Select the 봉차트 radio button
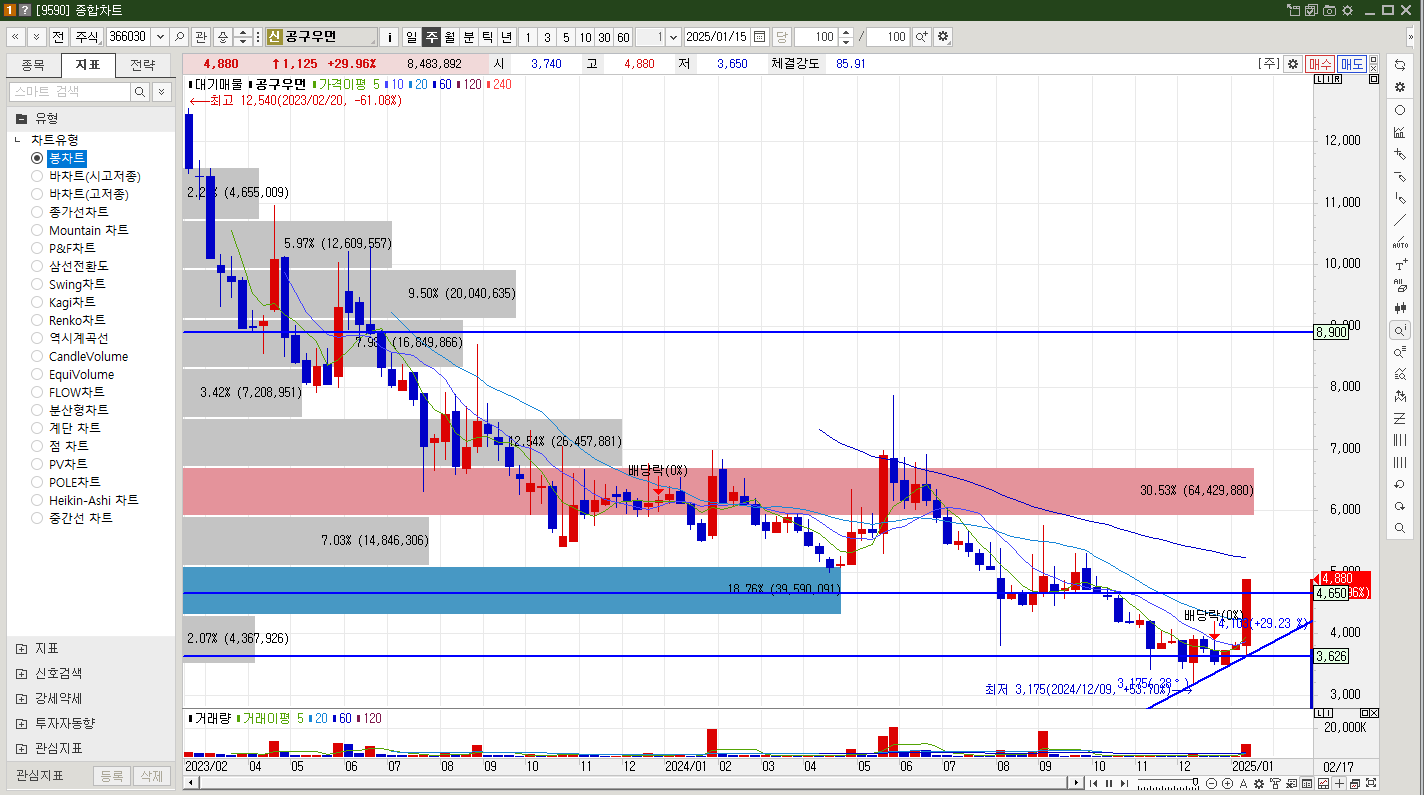This screenshot has height=795, width=1424. point(37,158)
